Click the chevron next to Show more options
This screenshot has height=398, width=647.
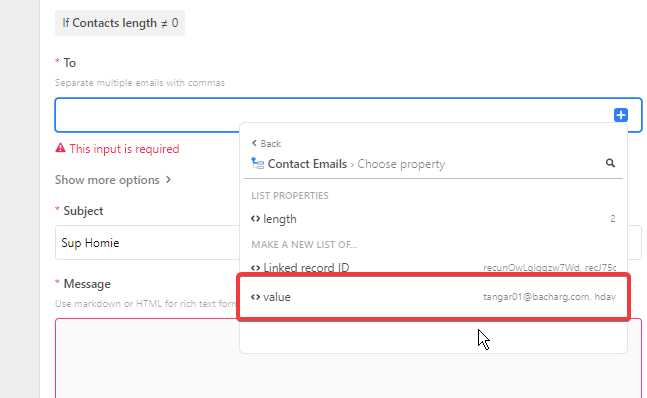point(168,179)
